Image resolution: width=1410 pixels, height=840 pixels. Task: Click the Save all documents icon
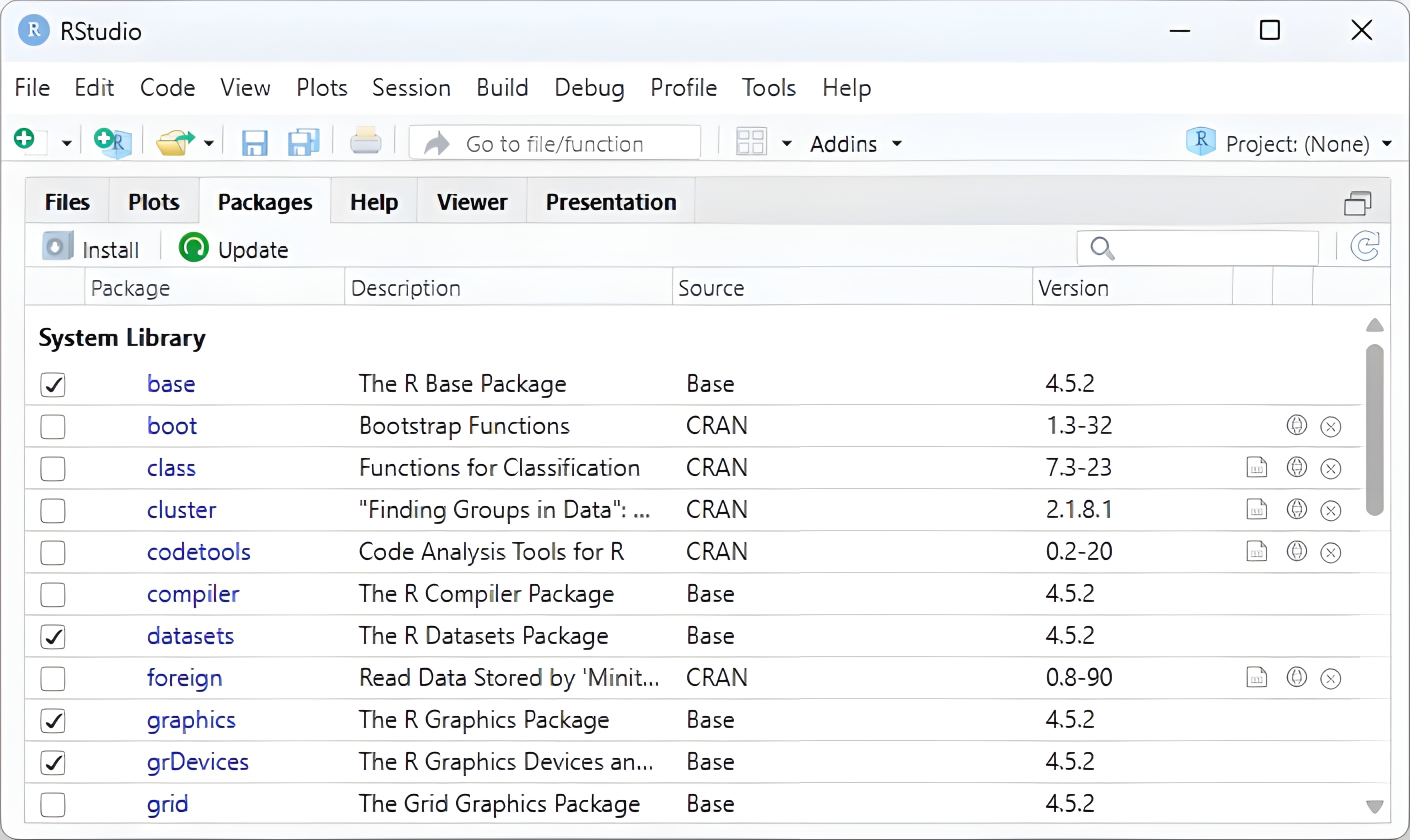pyautogui.click(x=303, y=142)
